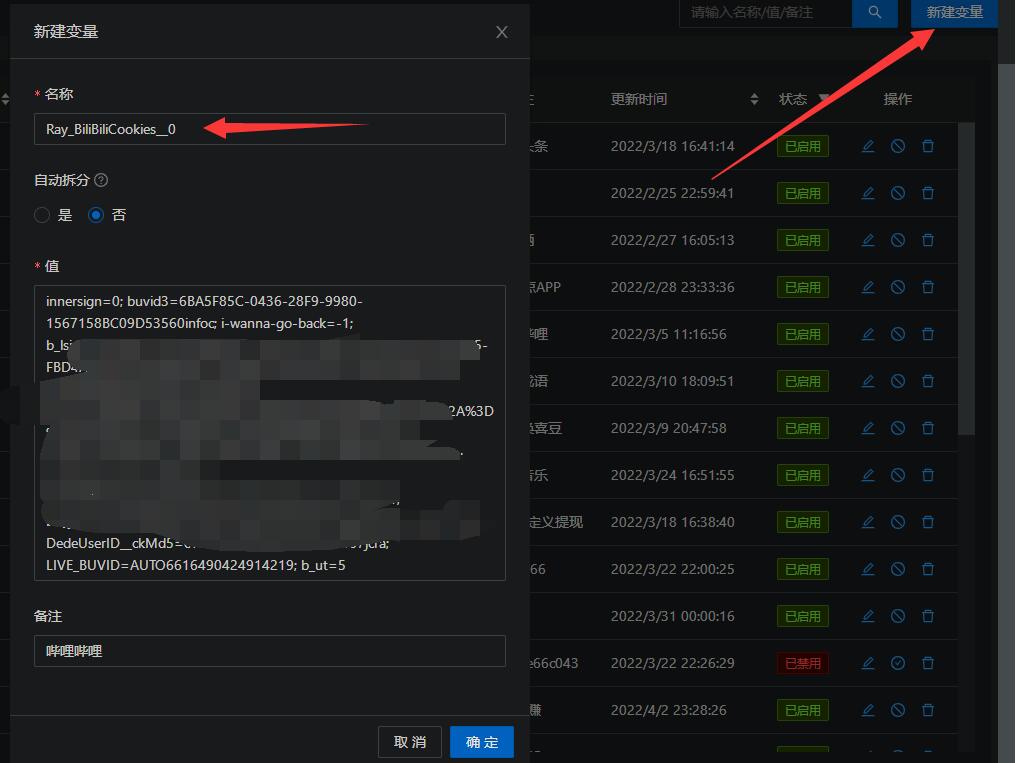
Task: Open the 状态 column filter
Action: tap(823, 99)
